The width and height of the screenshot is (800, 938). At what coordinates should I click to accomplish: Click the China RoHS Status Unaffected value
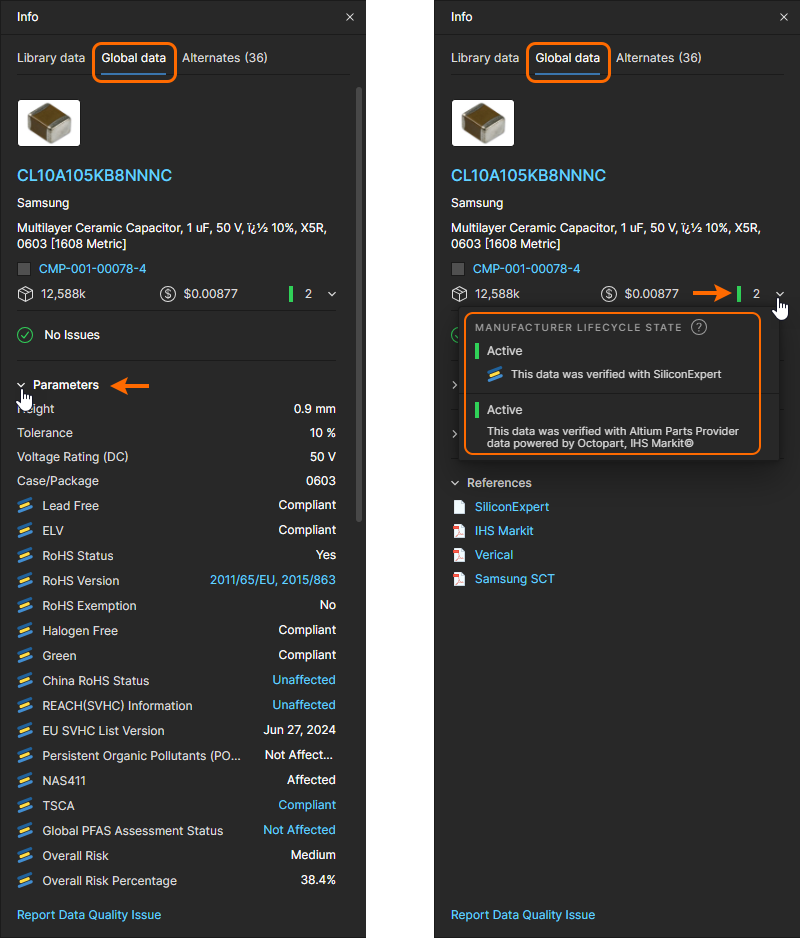pyautogui.click(x=304, y=680)
